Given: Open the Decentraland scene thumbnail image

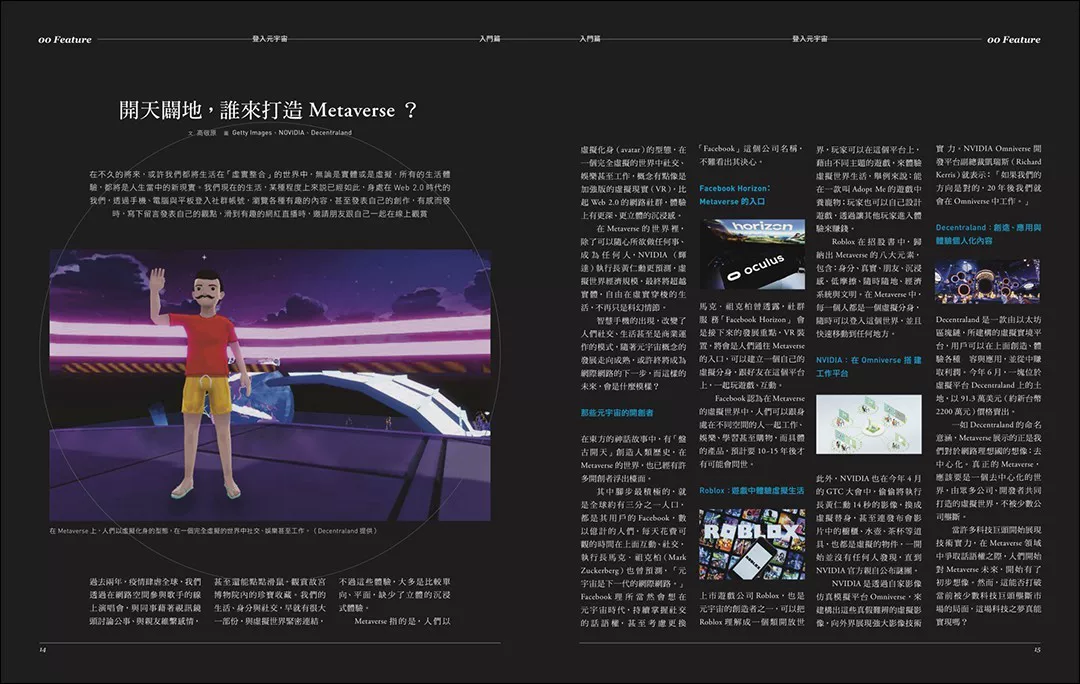Looking at the screenshot, I should [x=987, y=281].
